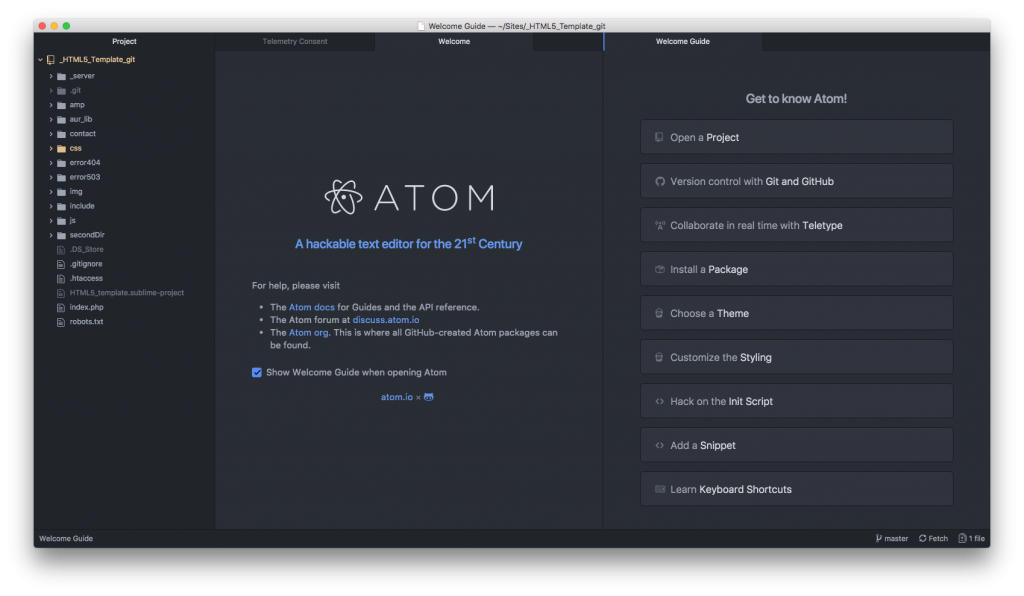1024x596 pixels.
Task: Expand the css folder chevron
Action: click(51, 148)
